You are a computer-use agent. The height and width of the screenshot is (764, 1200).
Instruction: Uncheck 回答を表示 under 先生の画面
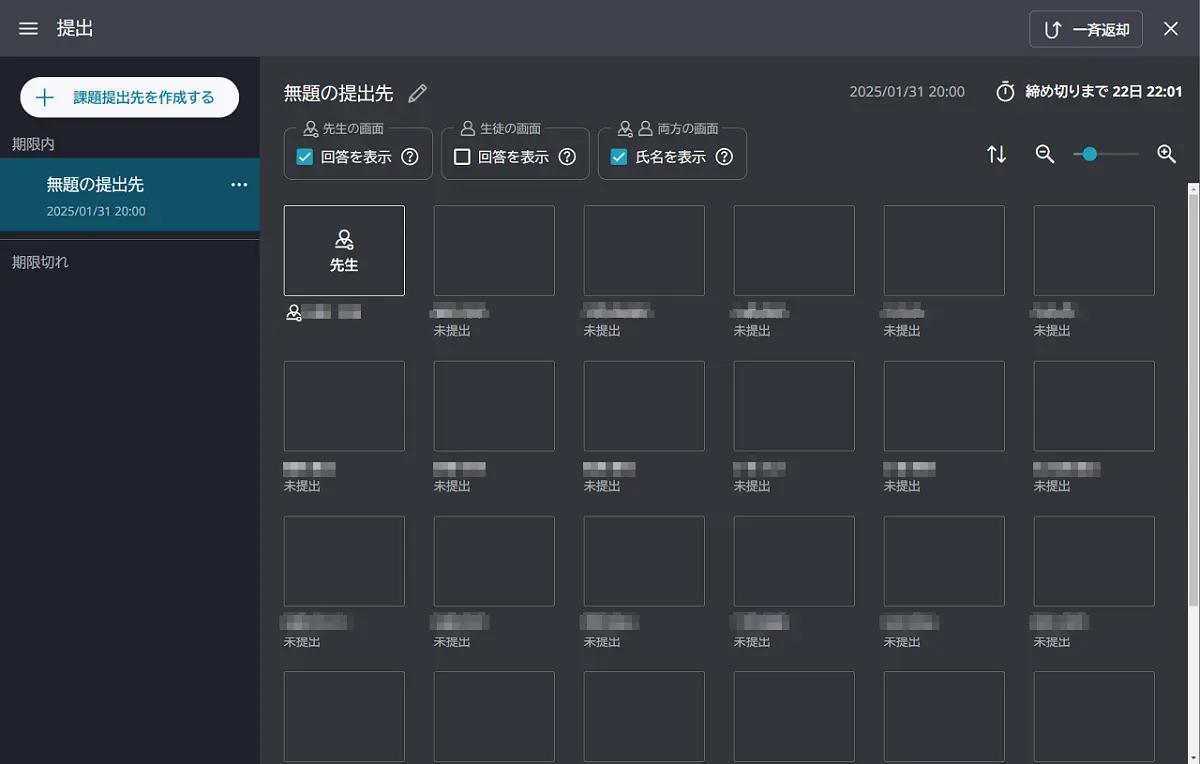pos(305,155)
